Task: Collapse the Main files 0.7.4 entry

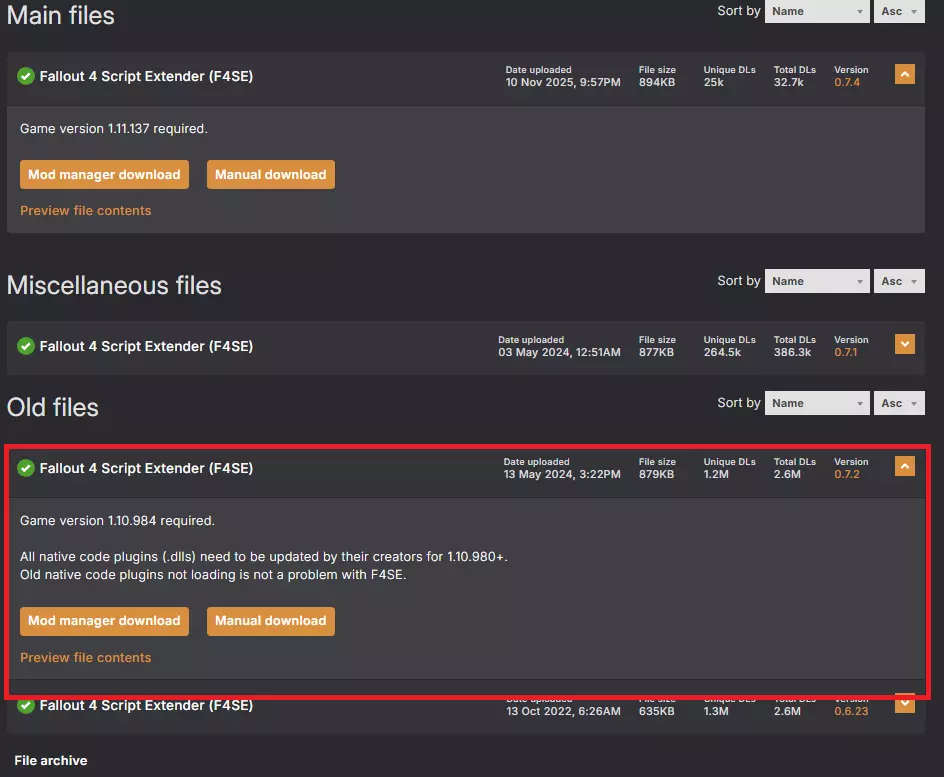Action: click(904, 74)
